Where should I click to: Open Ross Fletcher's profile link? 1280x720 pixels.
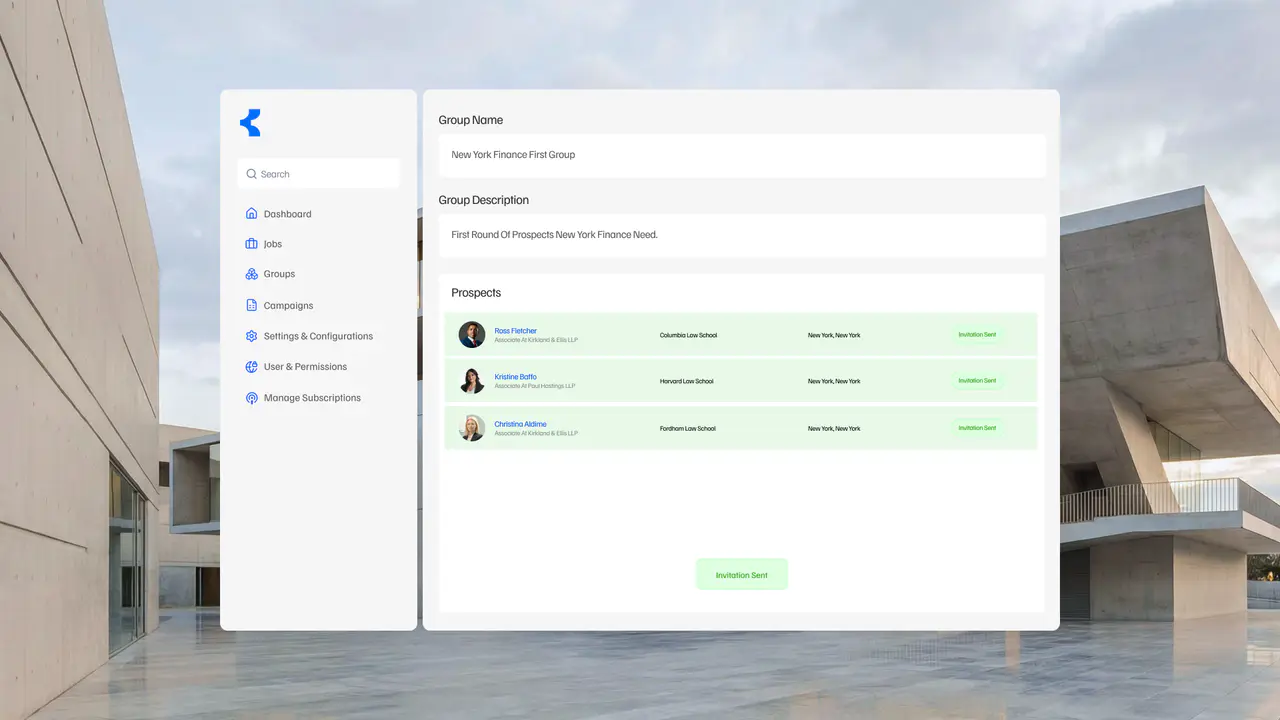tap(516, 331)
